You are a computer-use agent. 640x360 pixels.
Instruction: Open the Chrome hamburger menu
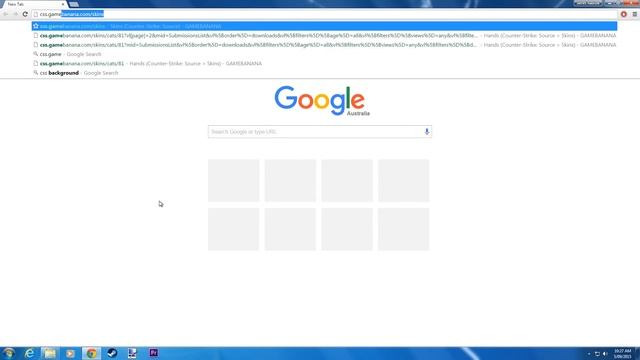click(635, 14)
